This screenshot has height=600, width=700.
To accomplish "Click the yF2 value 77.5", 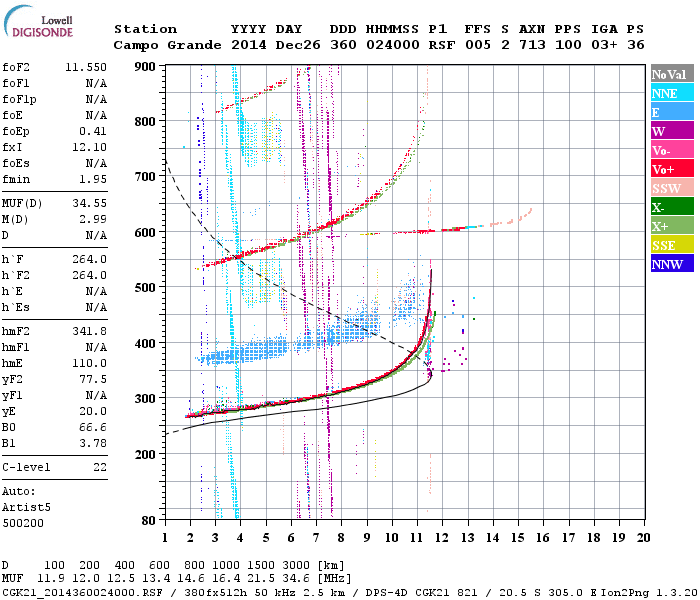I will click(93, 379).
